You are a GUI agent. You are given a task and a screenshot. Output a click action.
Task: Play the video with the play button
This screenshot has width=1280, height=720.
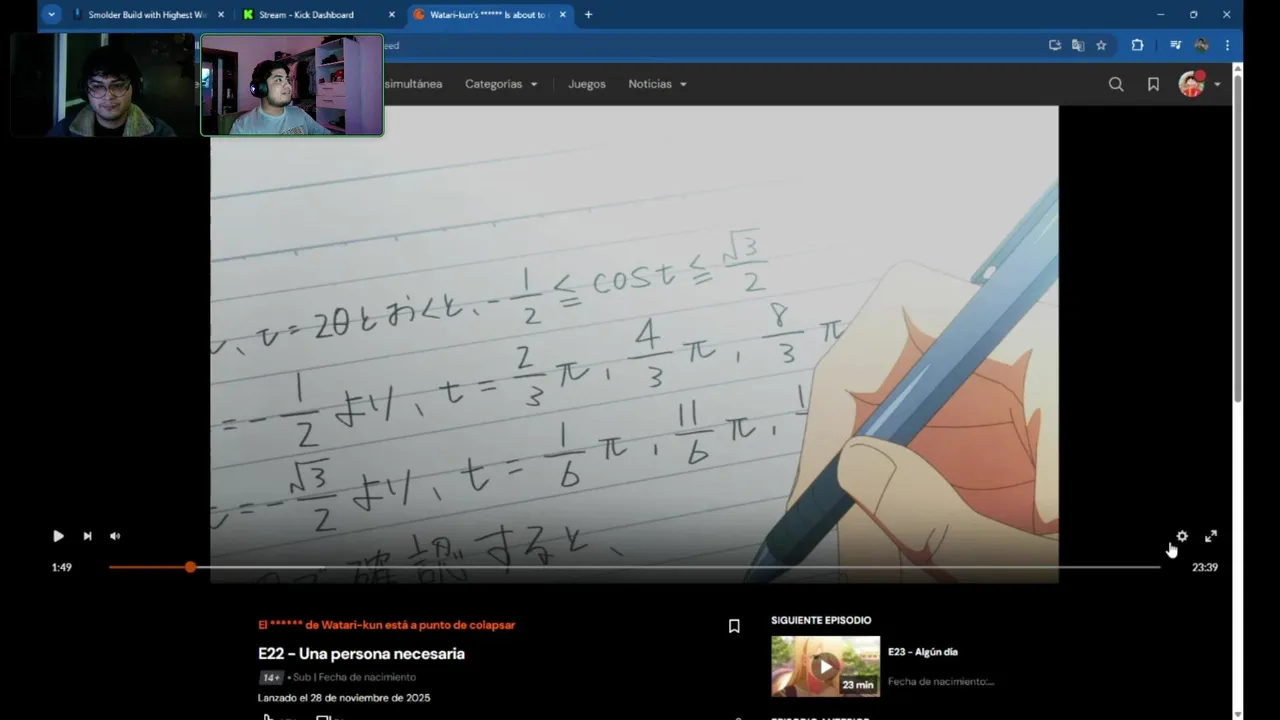(58, 536)
